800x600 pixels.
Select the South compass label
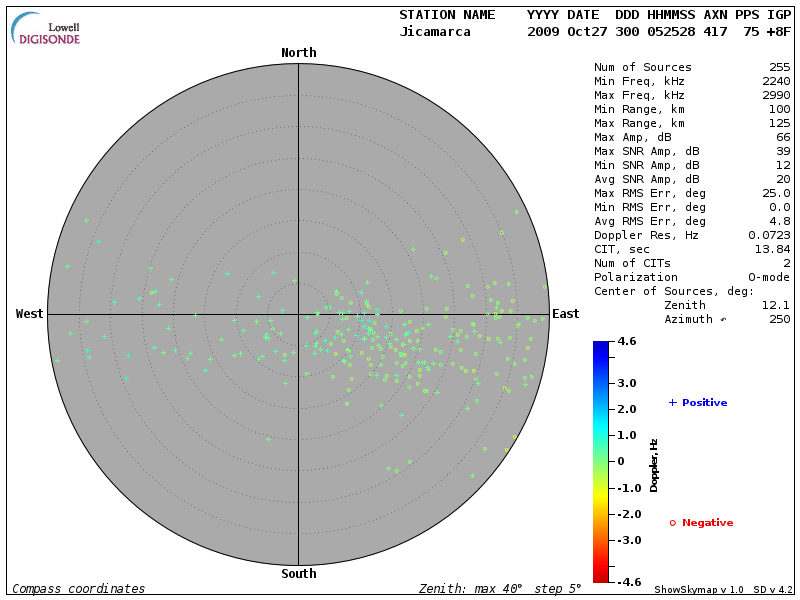(x=298, y=574)
